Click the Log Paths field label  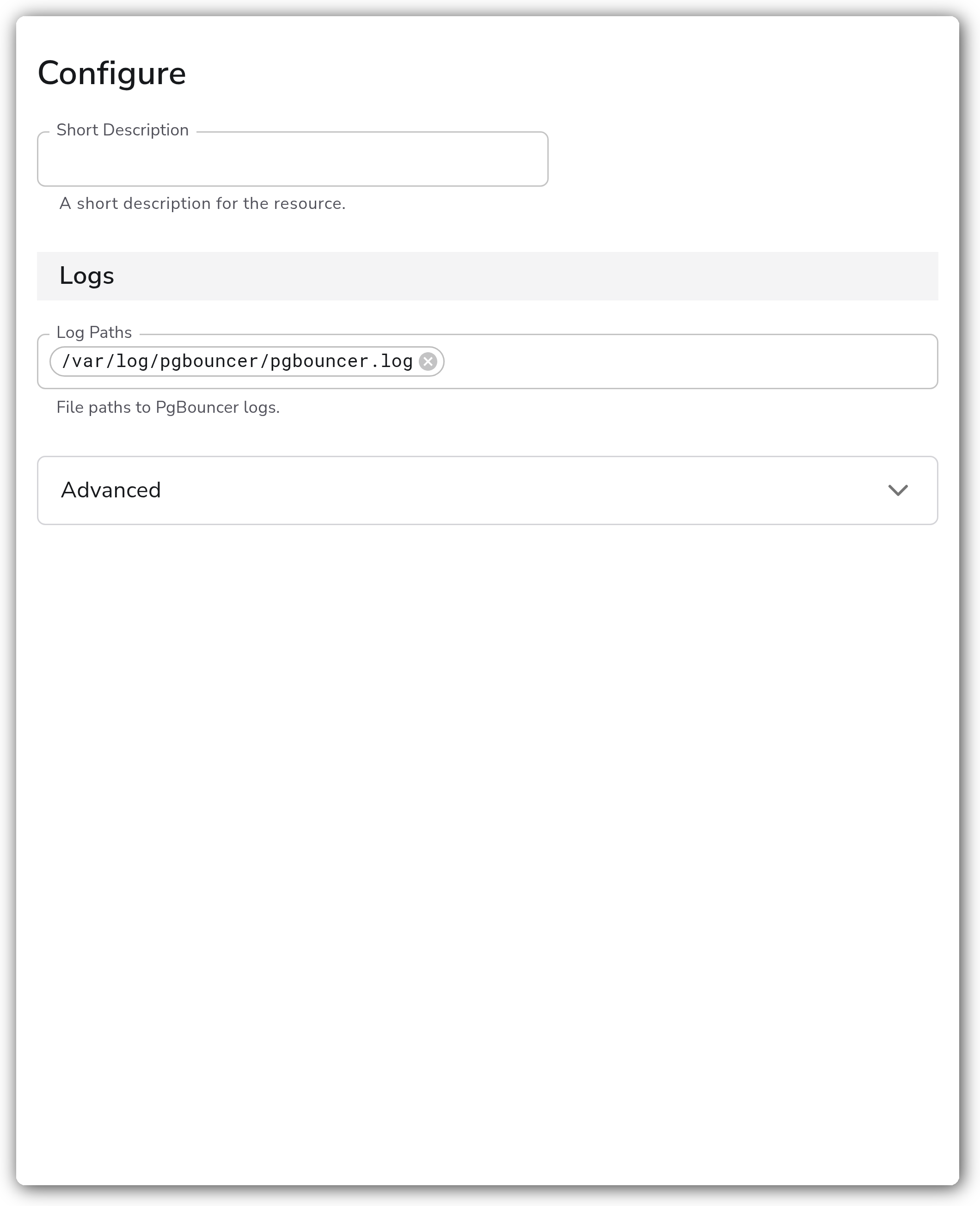94,332
